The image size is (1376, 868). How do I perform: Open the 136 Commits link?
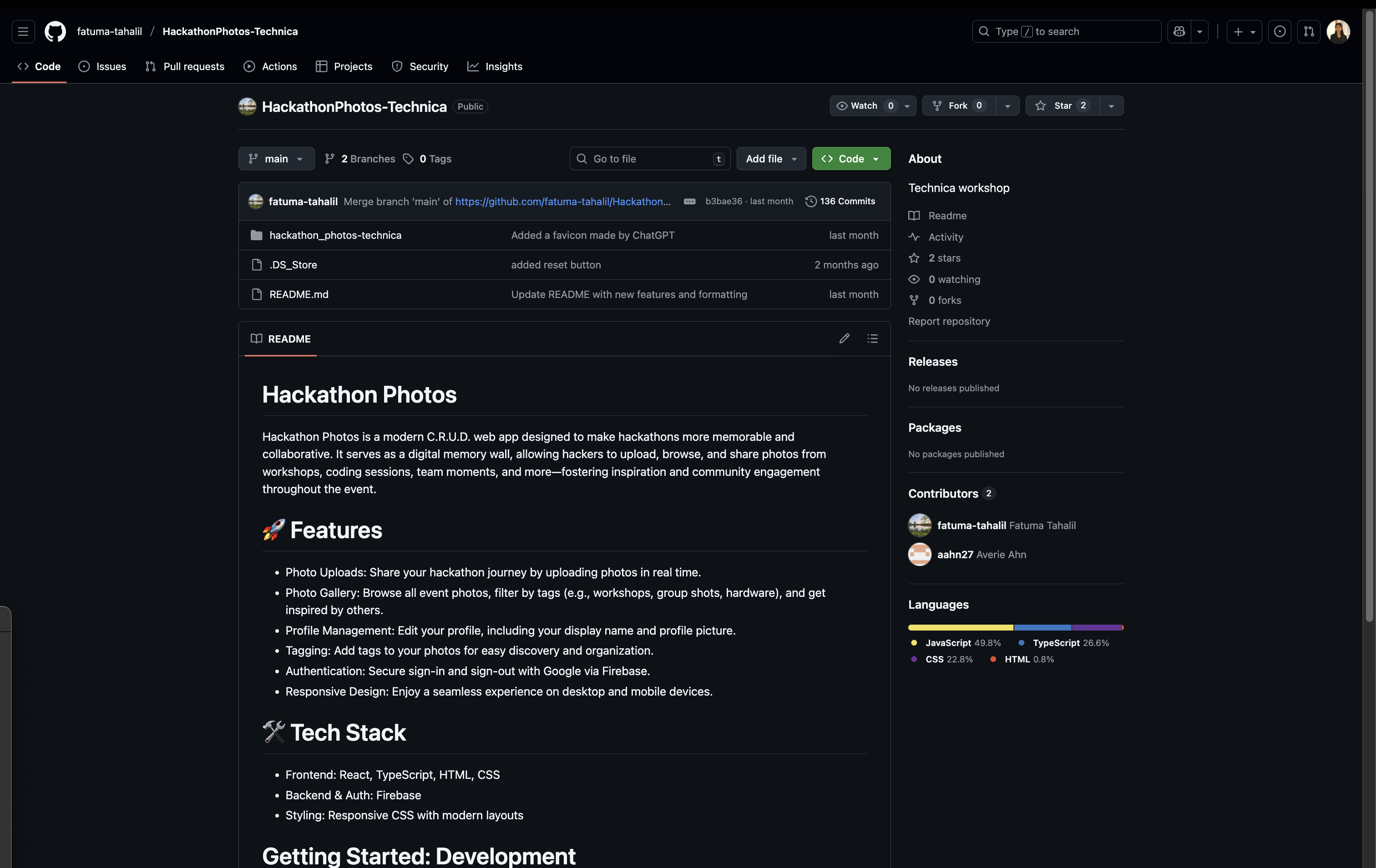click(x=840, y=201)
